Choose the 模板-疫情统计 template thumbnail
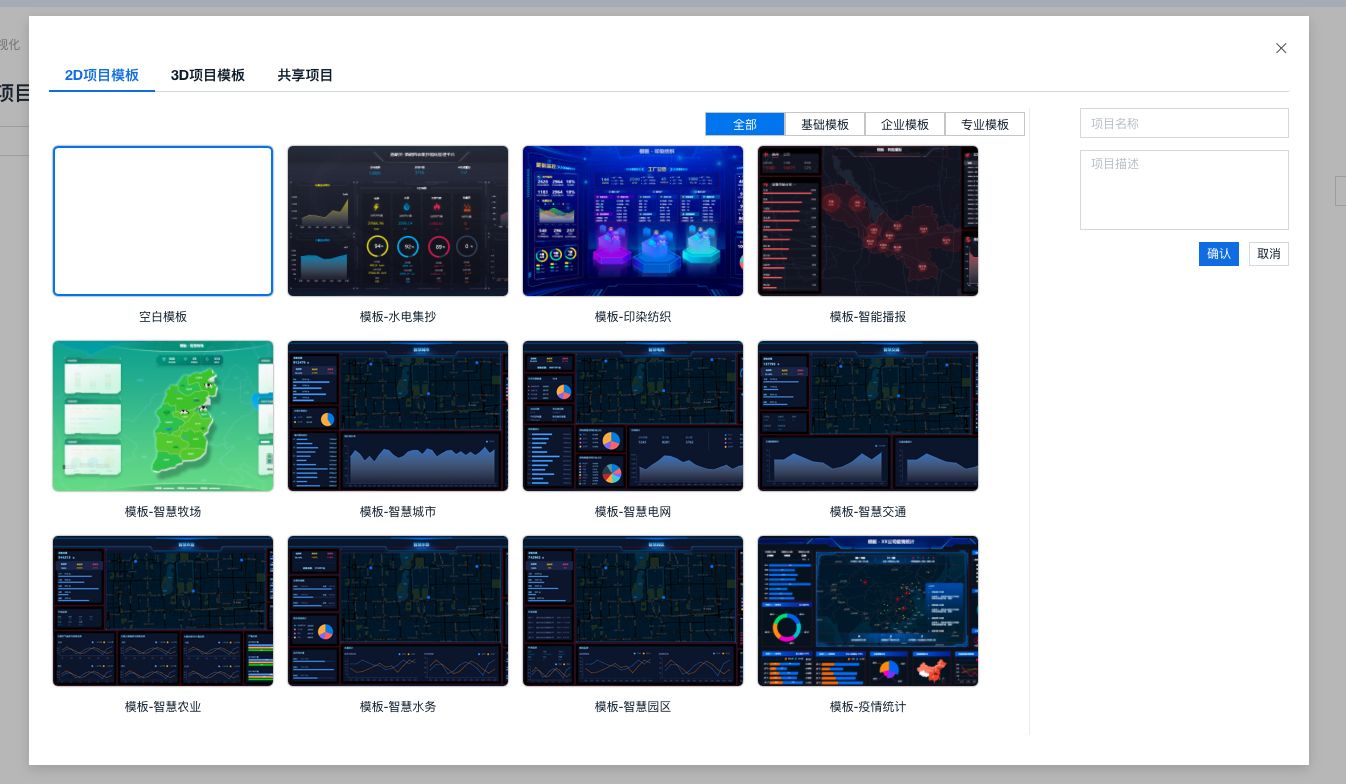 tap(868, 611)
